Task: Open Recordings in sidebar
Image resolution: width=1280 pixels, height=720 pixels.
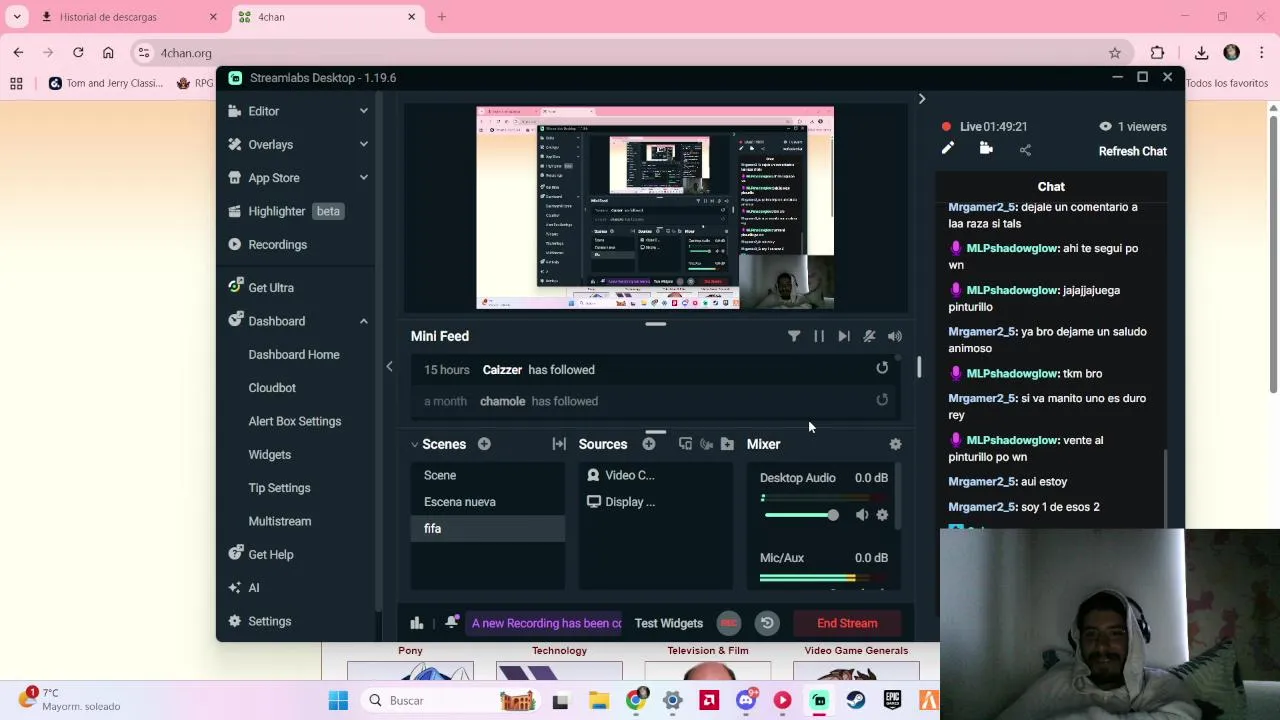Action: pos(277,244)
